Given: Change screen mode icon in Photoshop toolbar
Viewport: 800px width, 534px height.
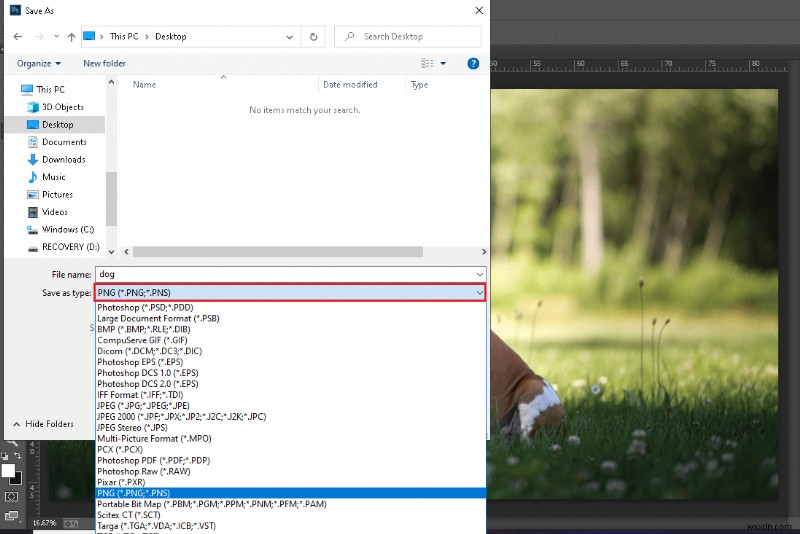Looking at the screenshot, I should [x=11, y=515].
